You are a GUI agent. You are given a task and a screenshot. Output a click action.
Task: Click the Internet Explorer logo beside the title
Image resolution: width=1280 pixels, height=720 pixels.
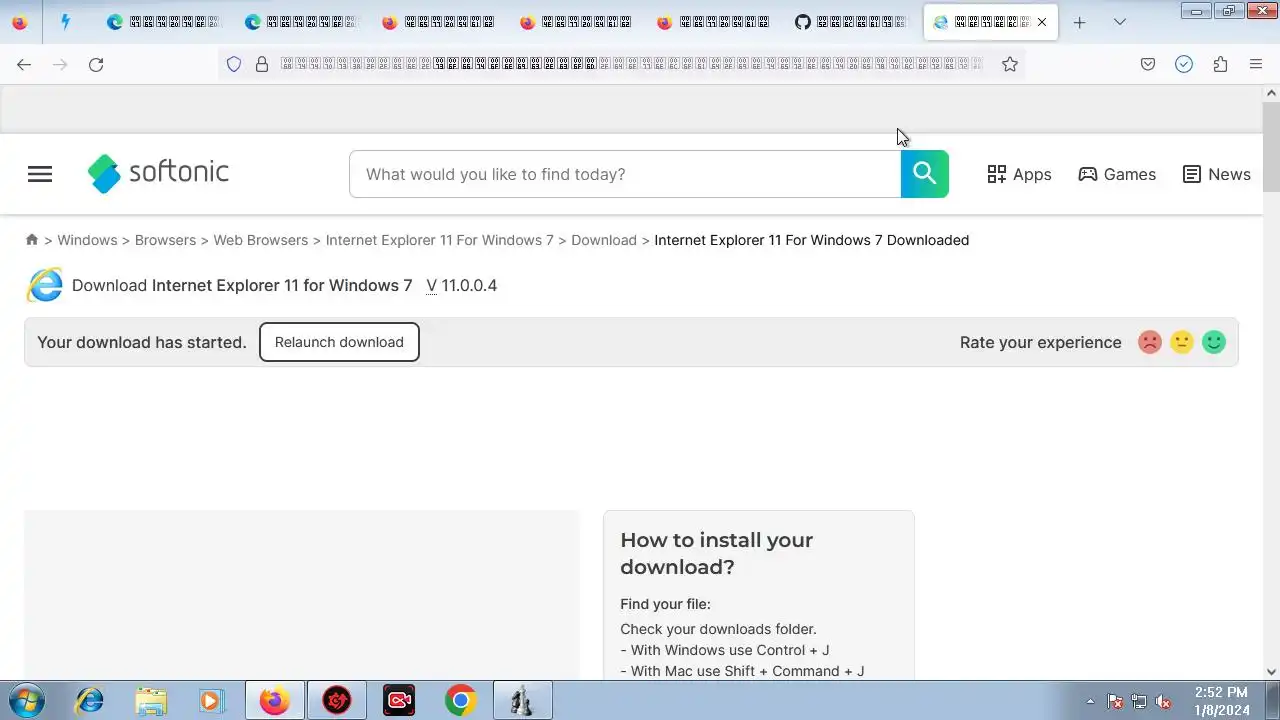coord(45,285)
